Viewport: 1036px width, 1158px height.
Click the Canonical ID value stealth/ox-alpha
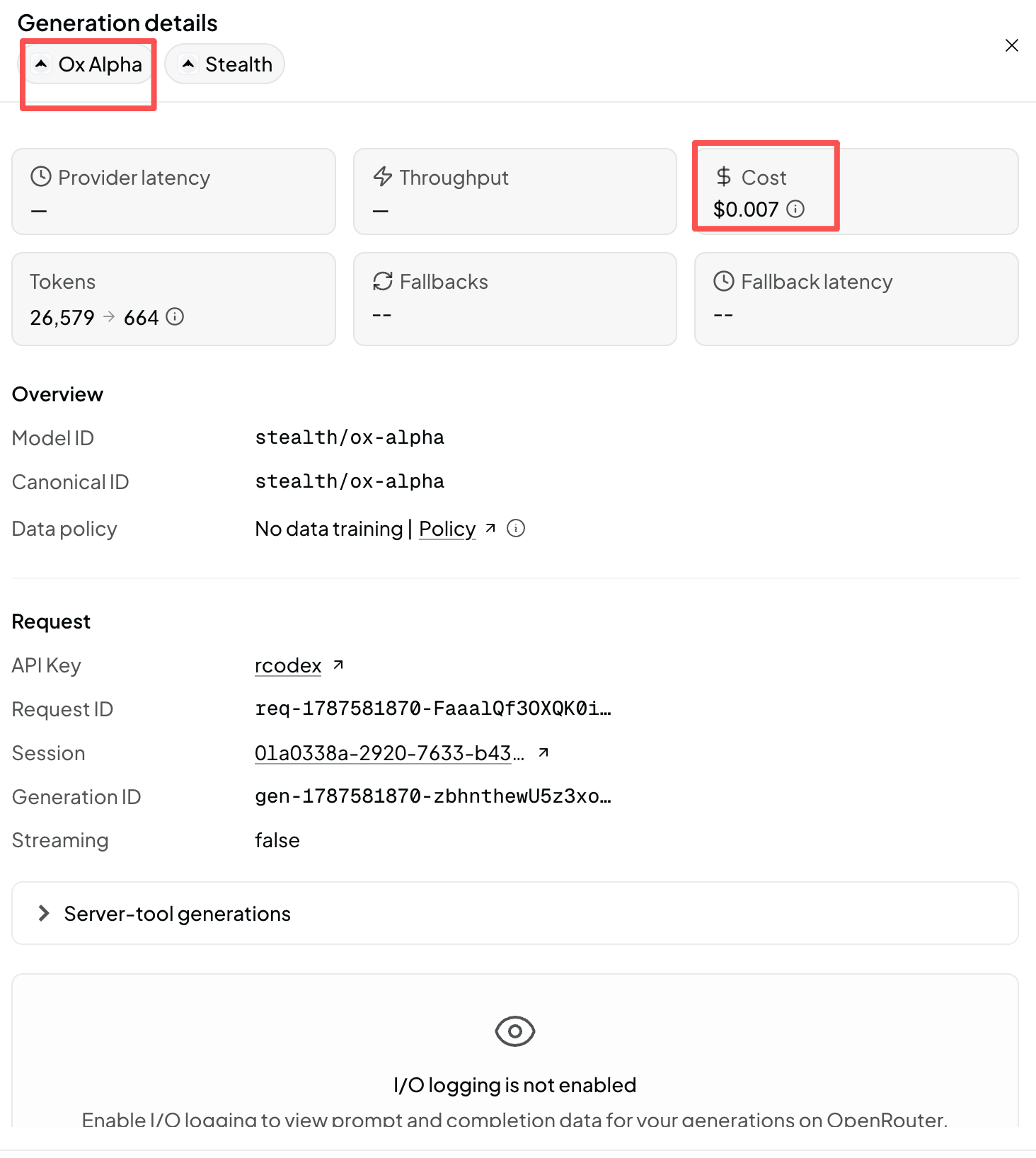(350, 481)
